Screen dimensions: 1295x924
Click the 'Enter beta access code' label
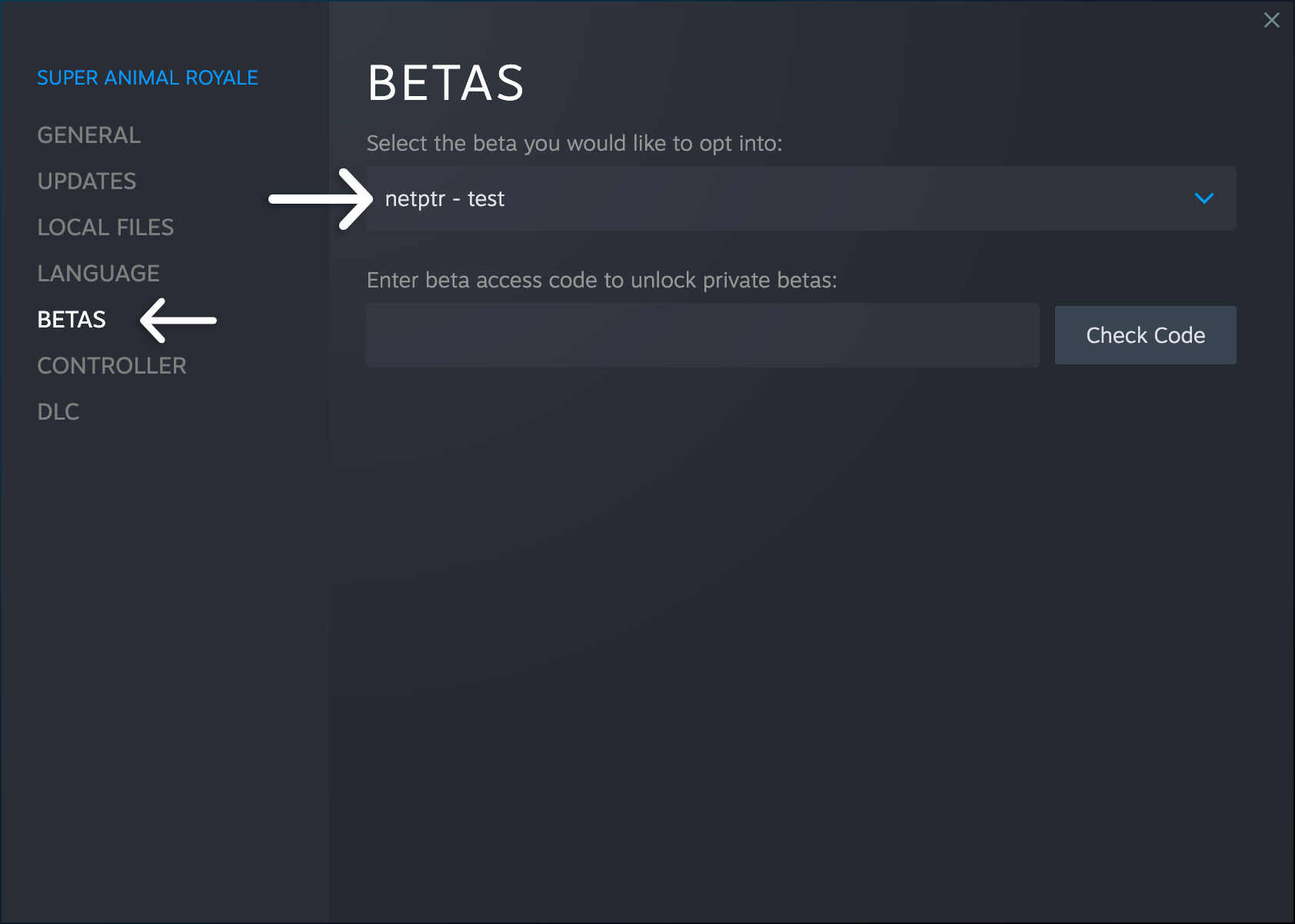click(602, 281)
